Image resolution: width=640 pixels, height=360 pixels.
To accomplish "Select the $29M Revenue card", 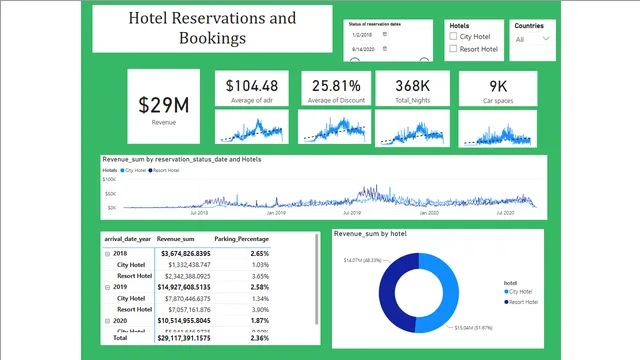I will [x=164, y=106].
